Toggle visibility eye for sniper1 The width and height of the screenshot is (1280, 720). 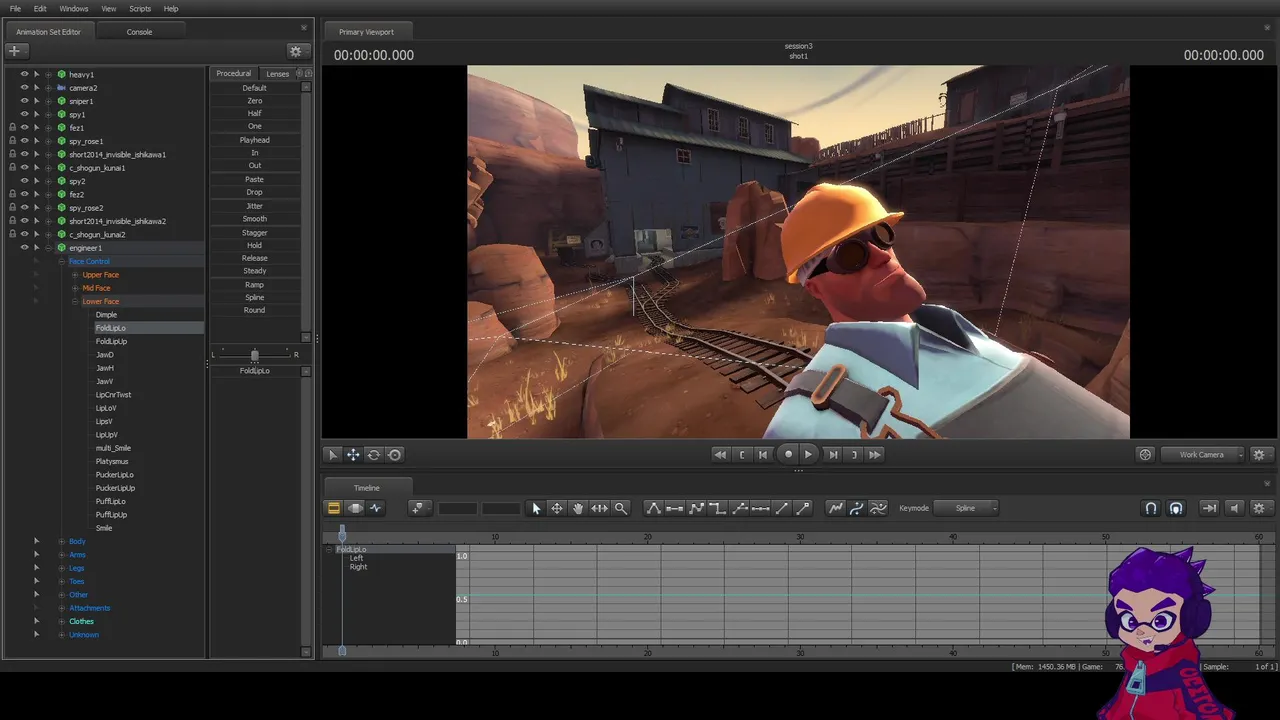[24, 101]
